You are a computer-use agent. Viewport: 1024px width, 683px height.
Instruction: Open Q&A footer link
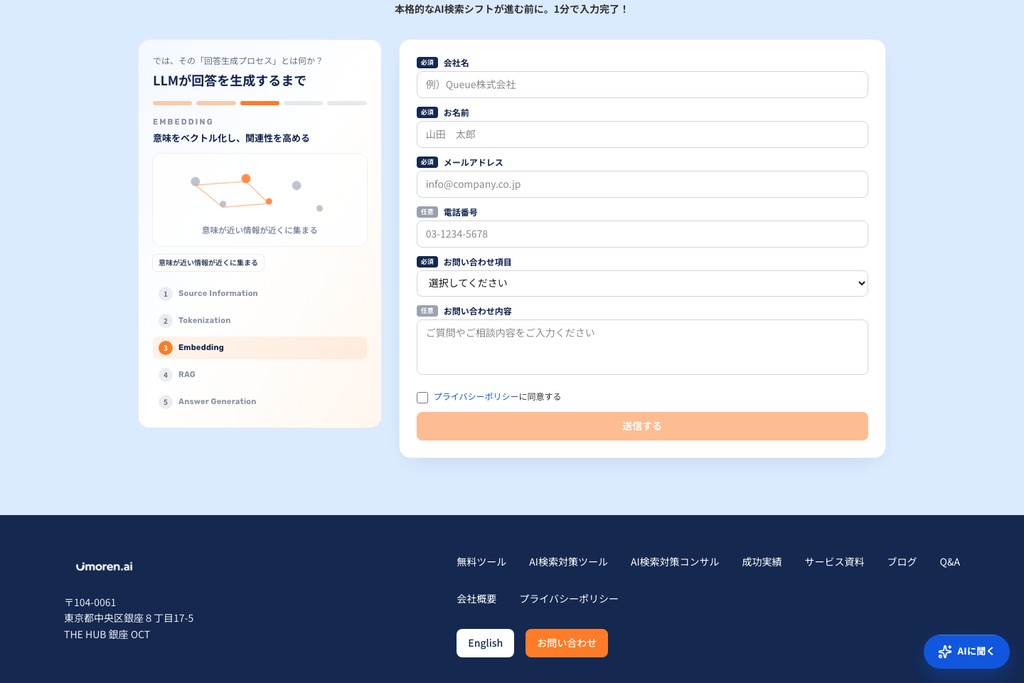click(x=950, y=562)
